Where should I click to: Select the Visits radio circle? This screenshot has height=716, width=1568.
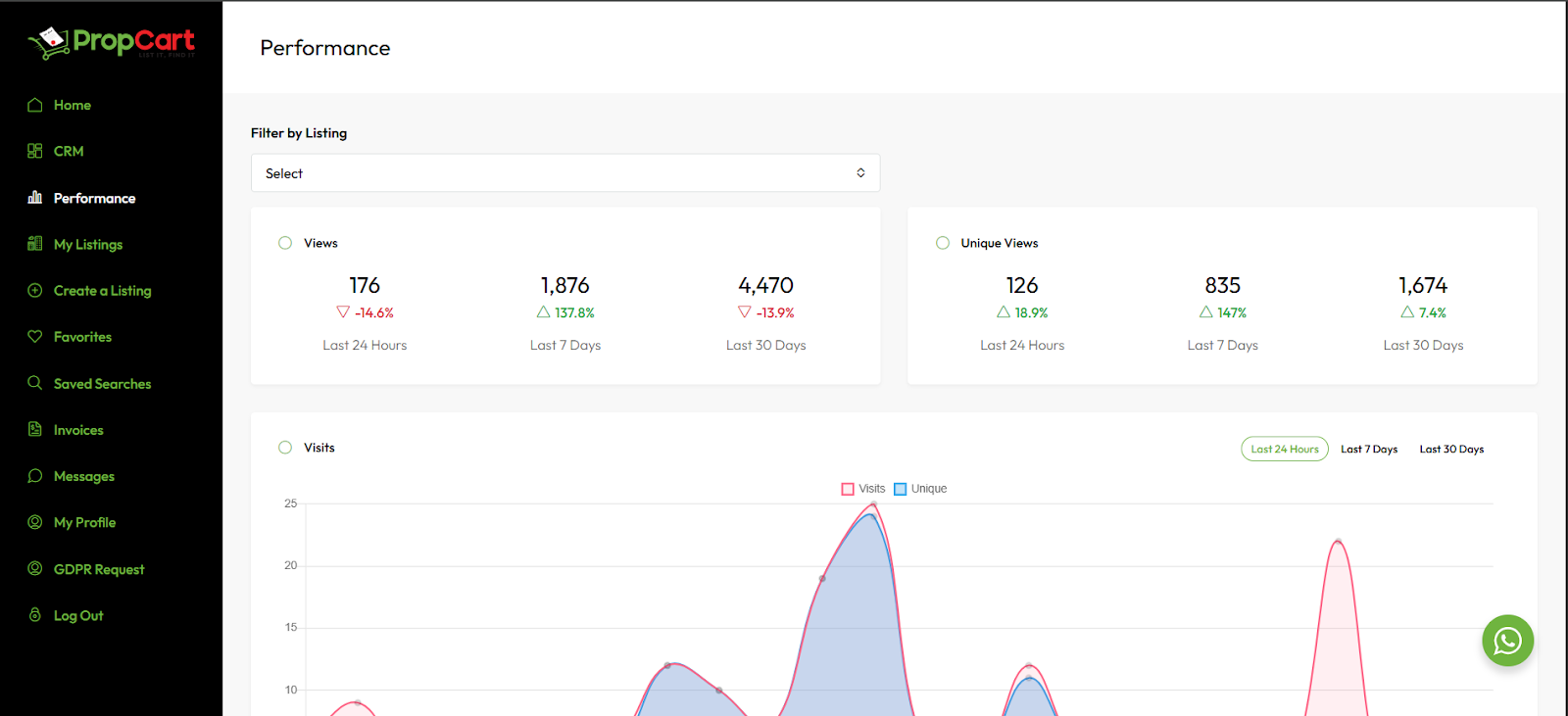click(285, 448)
